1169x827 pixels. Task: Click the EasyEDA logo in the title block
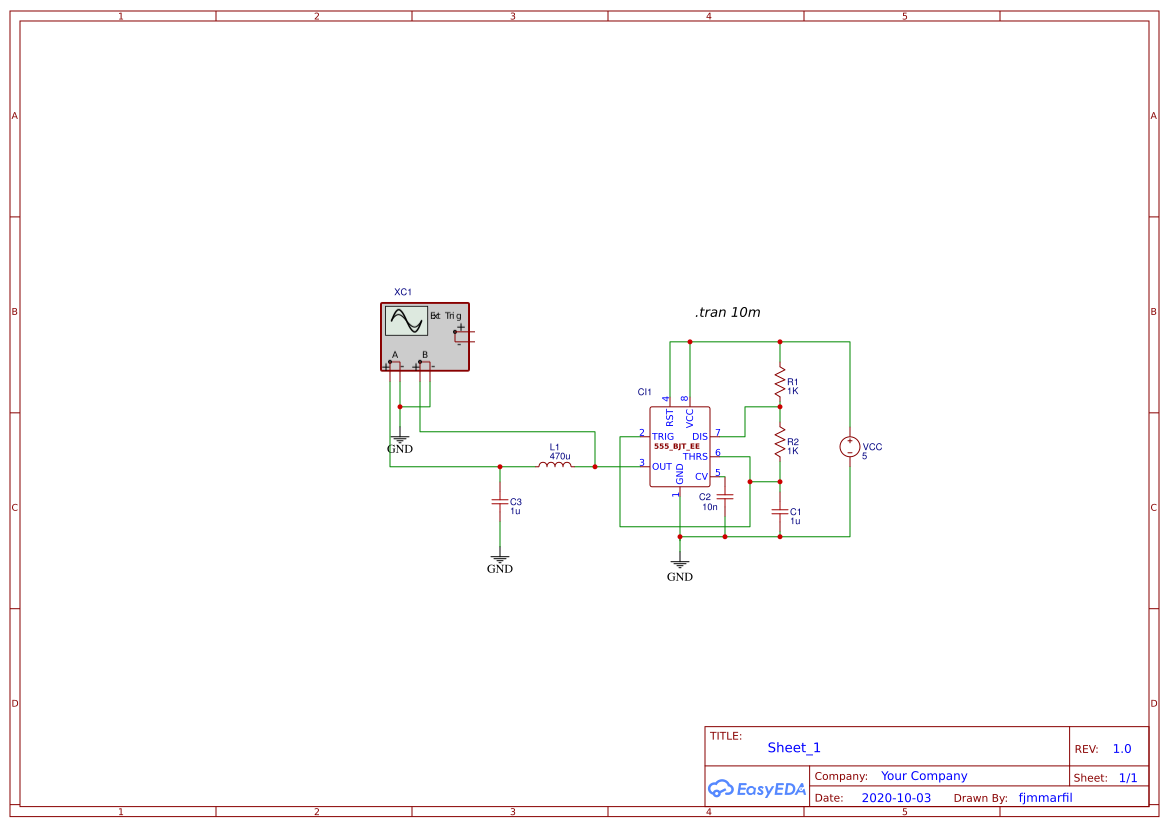pyautogui.click(x=757, y=788)
